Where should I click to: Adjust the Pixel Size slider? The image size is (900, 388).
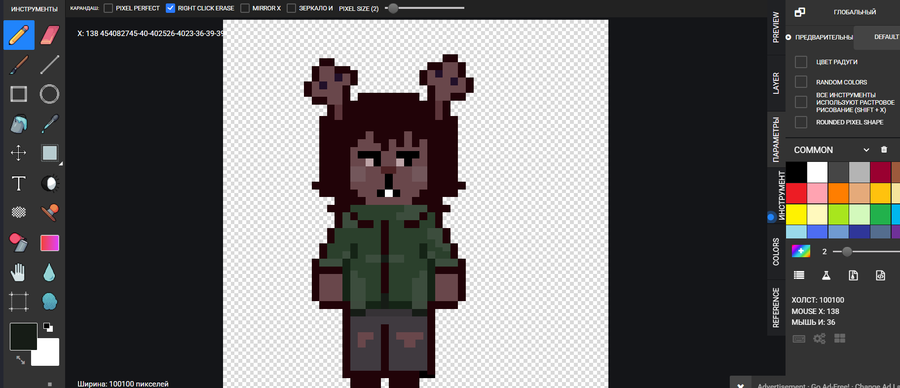(424, 9)
